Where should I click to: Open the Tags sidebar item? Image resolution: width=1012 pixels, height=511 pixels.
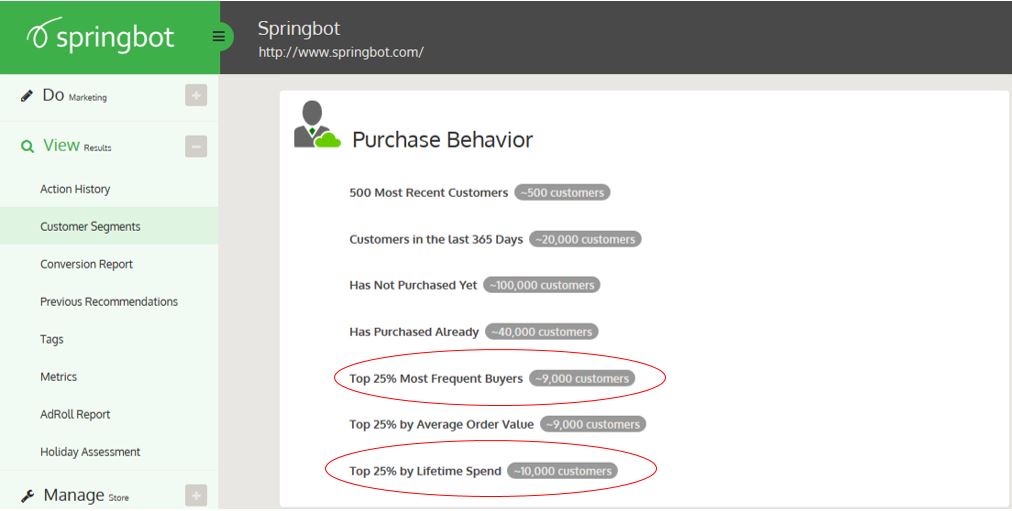coord(51,339)
